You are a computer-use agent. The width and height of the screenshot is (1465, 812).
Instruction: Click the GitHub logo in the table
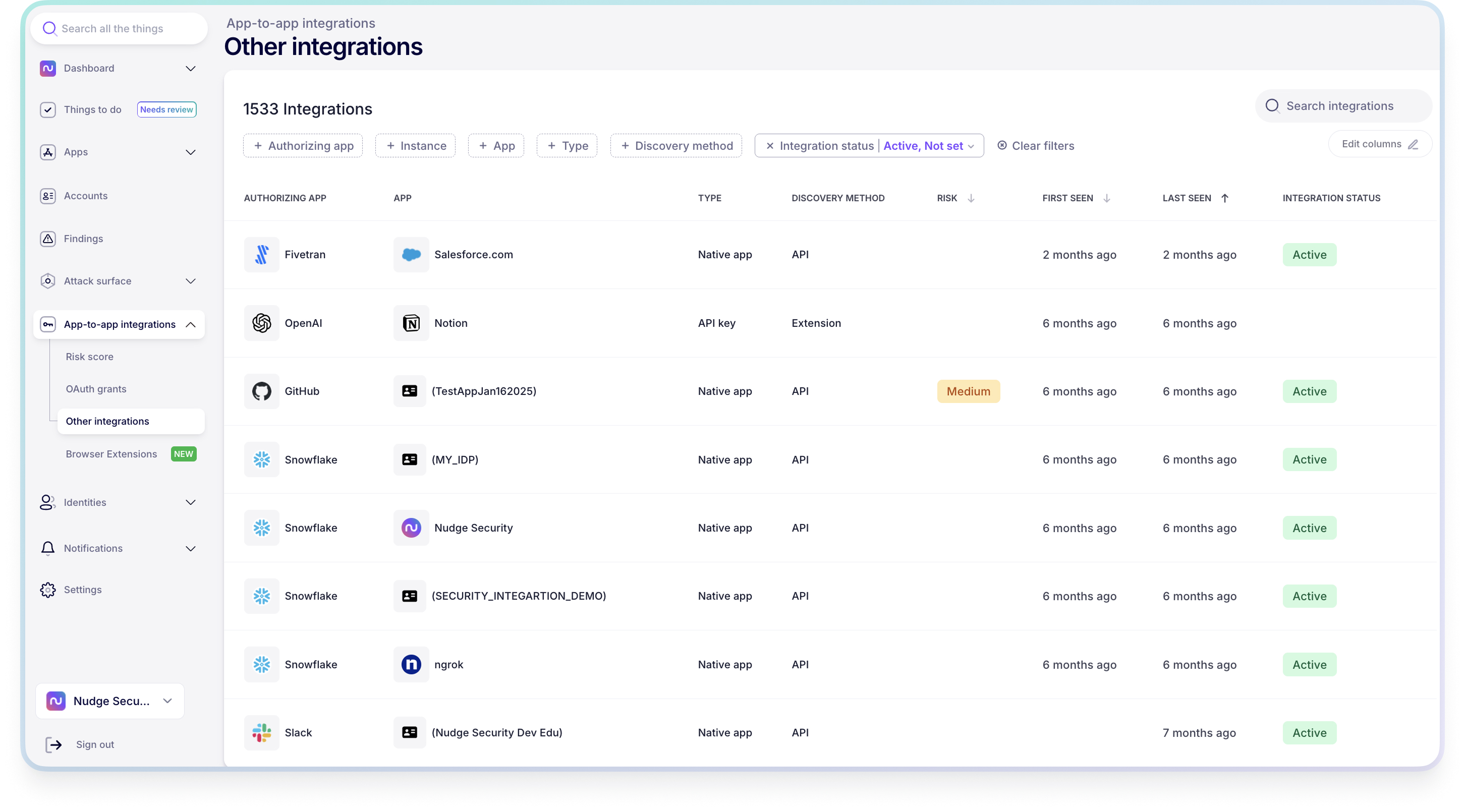pos(262,391)
